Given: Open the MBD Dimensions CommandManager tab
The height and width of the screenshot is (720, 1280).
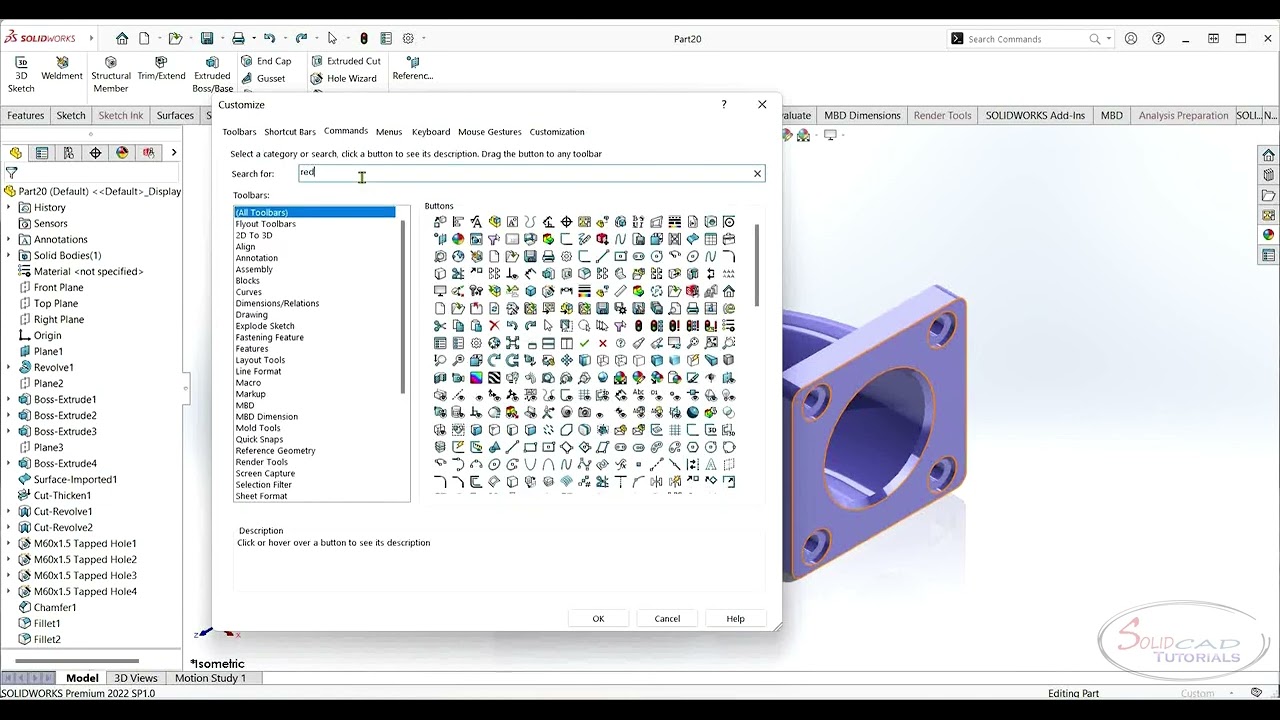Looking at the screenshot, I should (x=862, y=115).
